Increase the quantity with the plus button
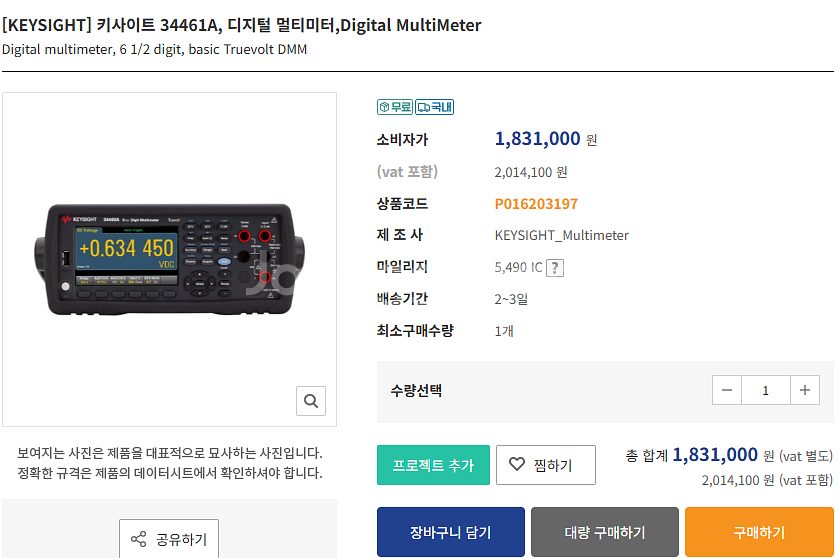Image resolution: width=839 pixels, height=558 pixels. [805, 390]
